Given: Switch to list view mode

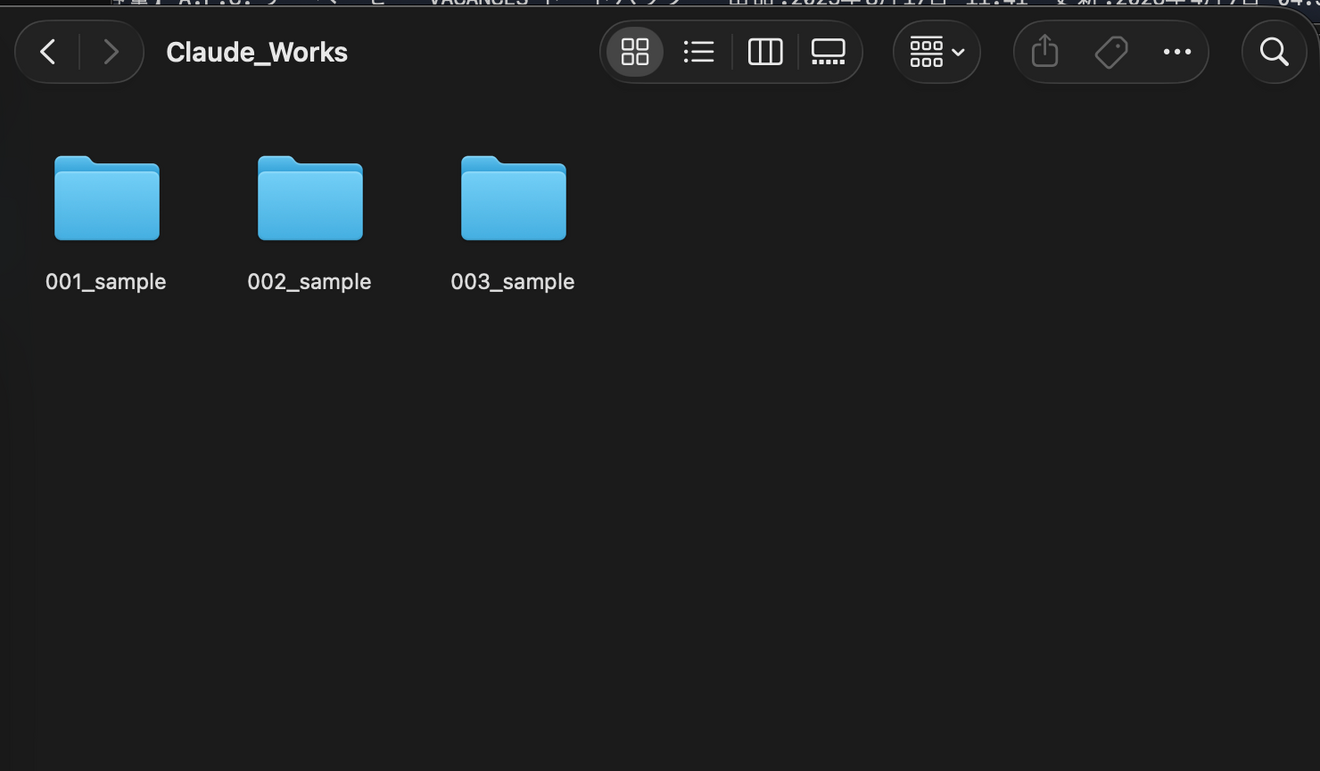Looking at the screenshot, I should tap(698, 51).
